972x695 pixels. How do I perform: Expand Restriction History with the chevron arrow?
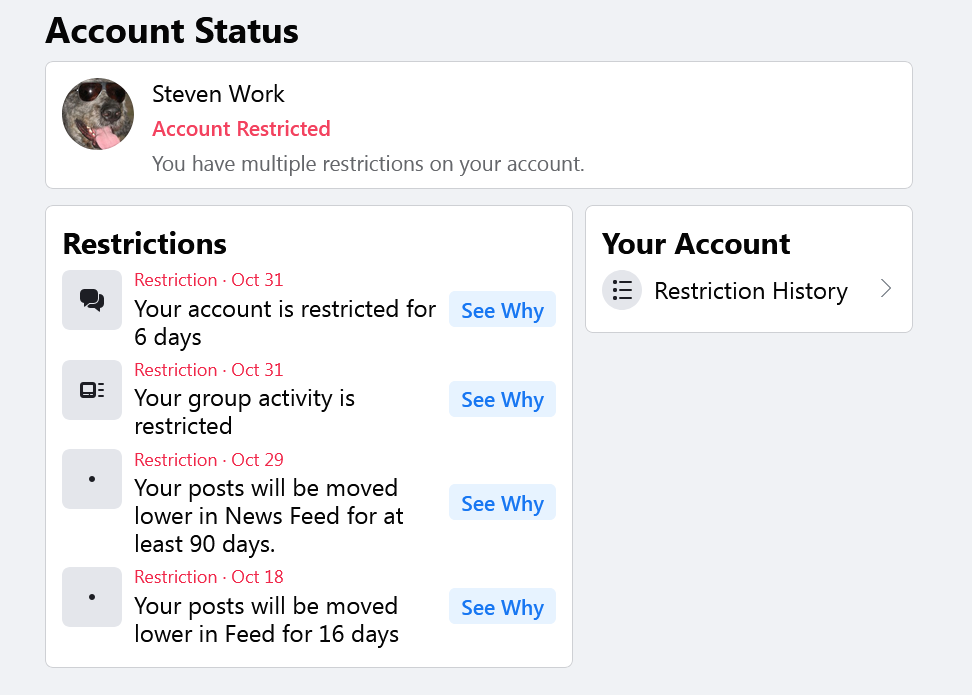point(886,290)
